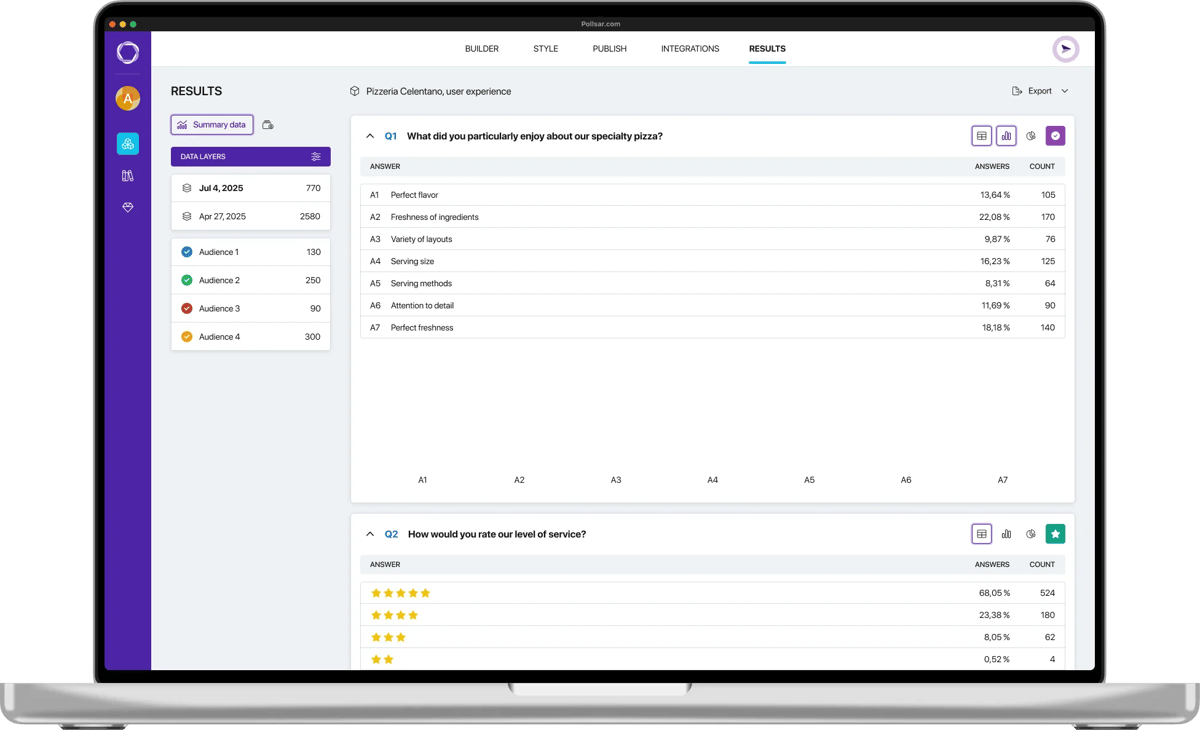Collapse the Q2 question panel
Screen dimensions: 1200x731
(370, 534)
